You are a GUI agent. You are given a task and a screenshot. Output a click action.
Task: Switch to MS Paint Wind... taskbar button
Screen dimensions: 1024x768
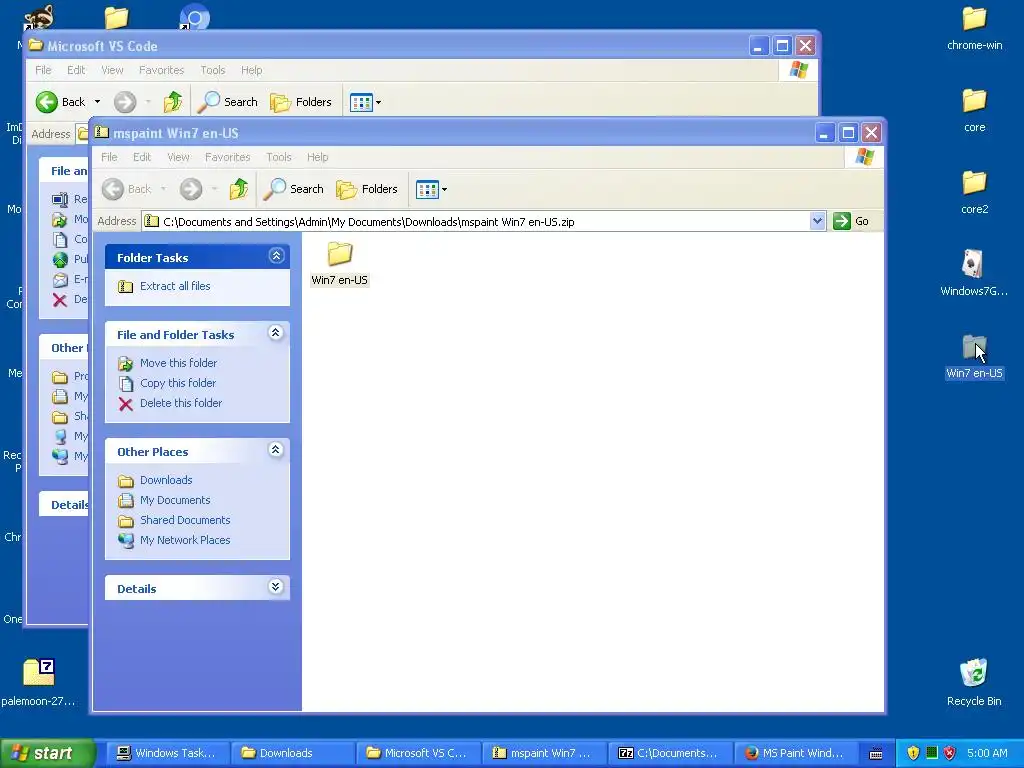pos(797,753)
